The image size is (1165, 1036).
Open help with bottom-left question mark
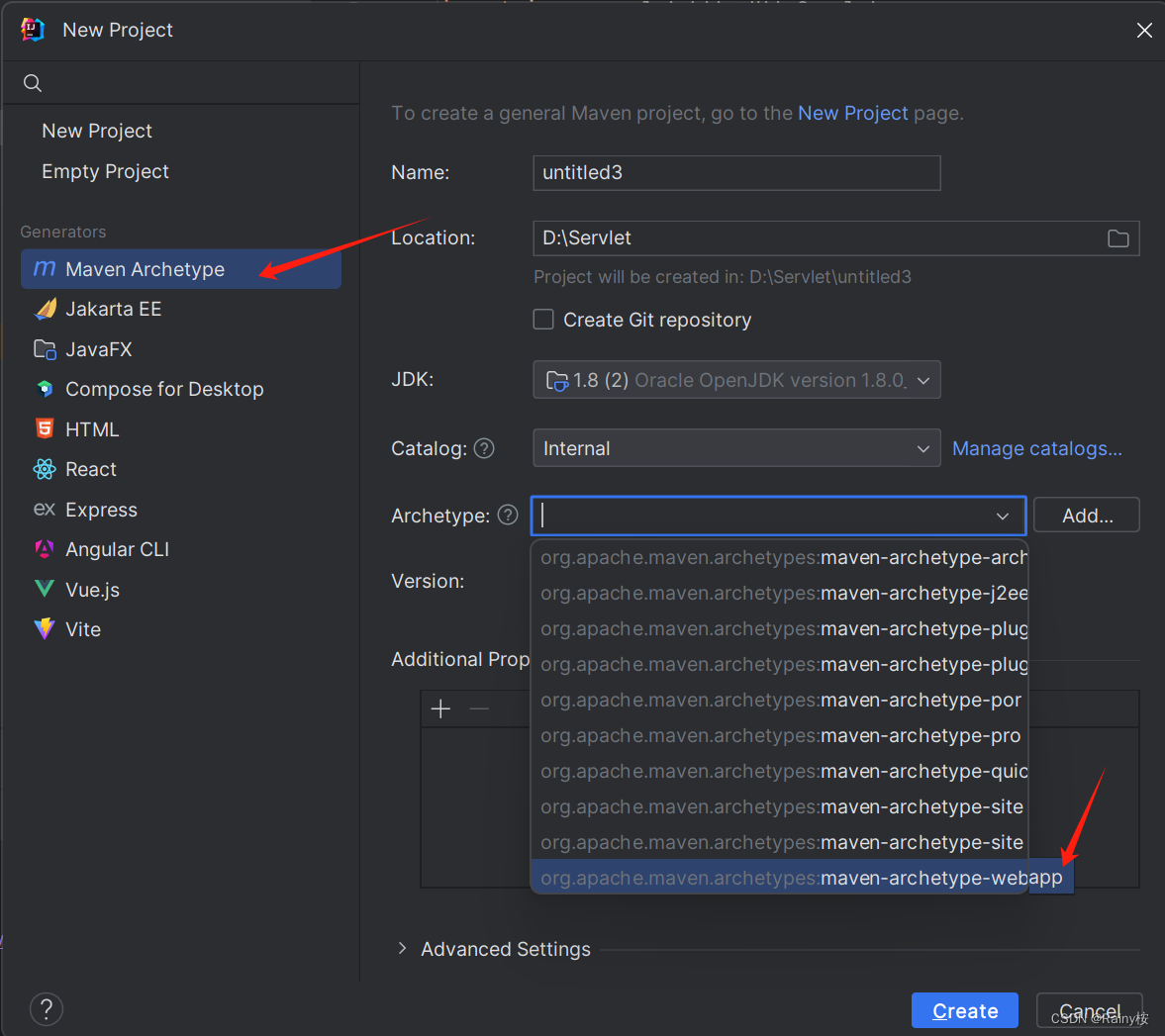point(47,1008)
